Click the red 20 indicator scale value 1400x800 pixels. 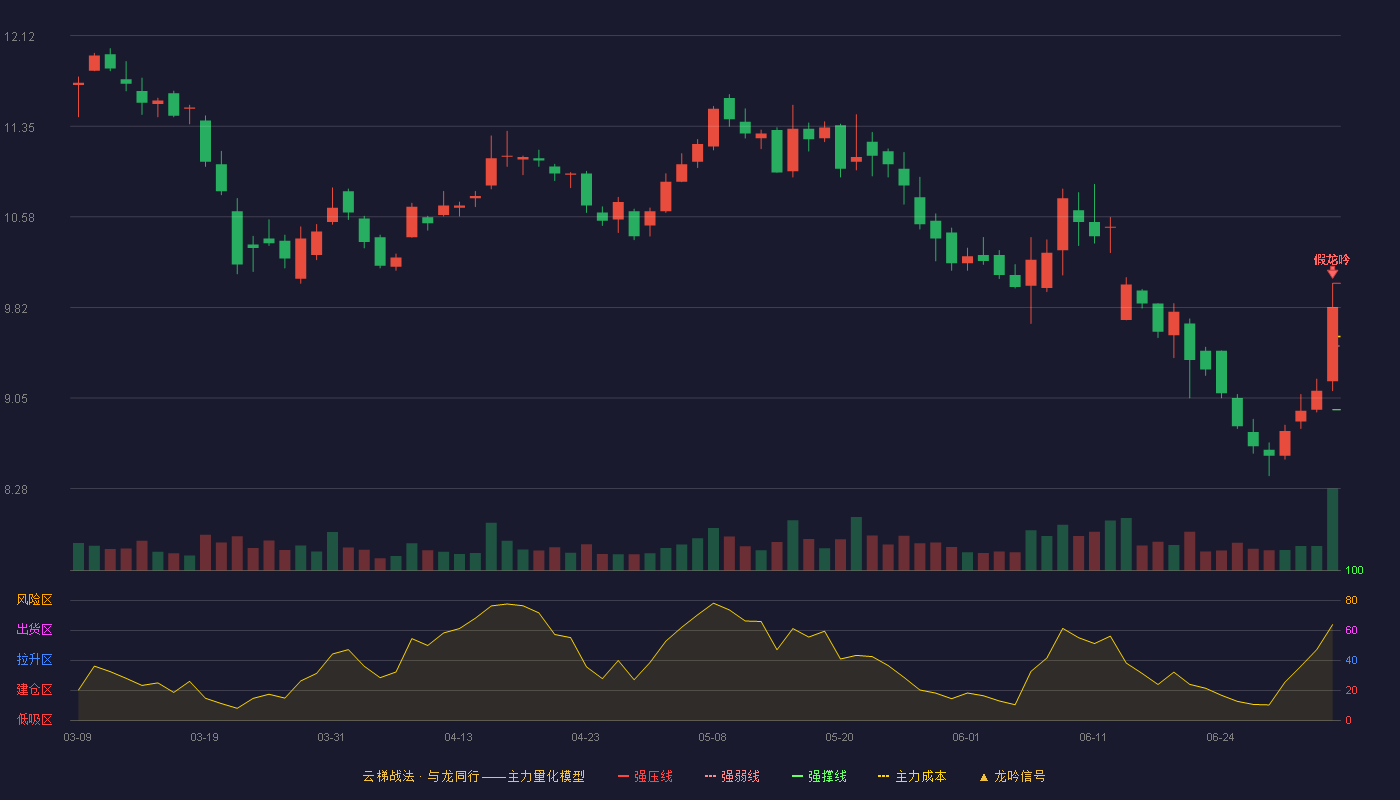pos(1351,690)
